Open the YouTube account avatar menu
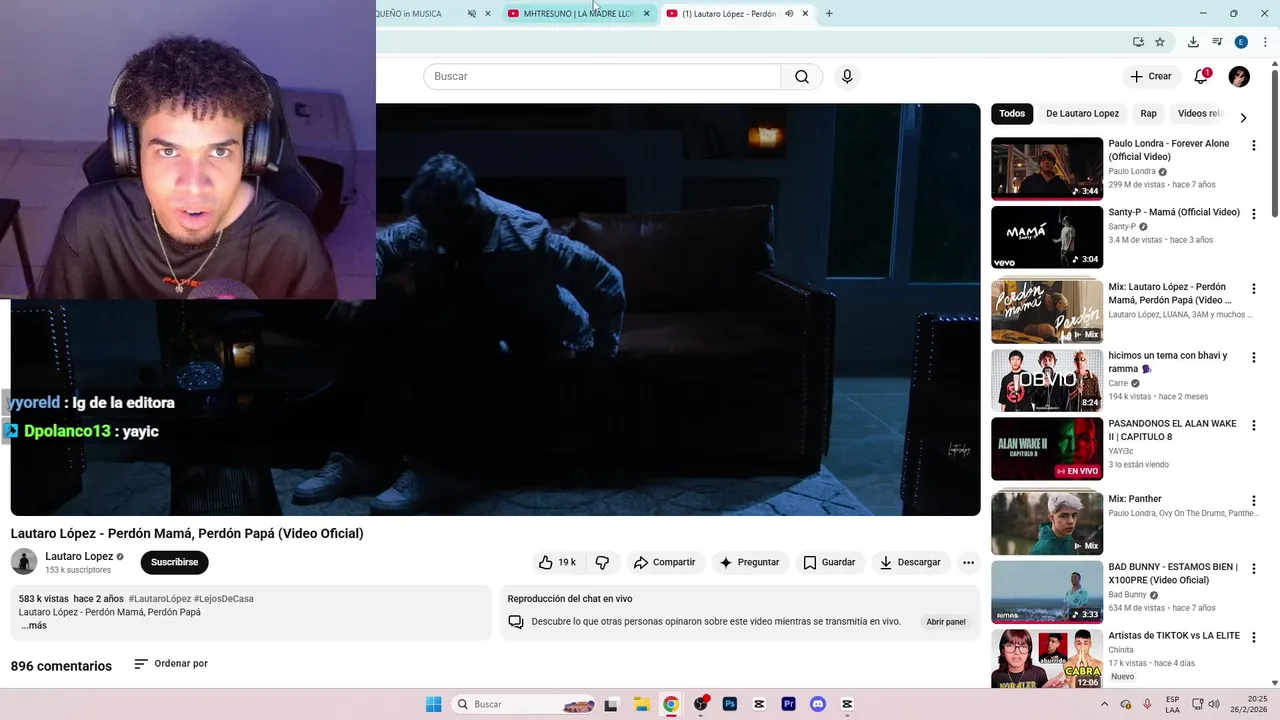 (1239, 76)
